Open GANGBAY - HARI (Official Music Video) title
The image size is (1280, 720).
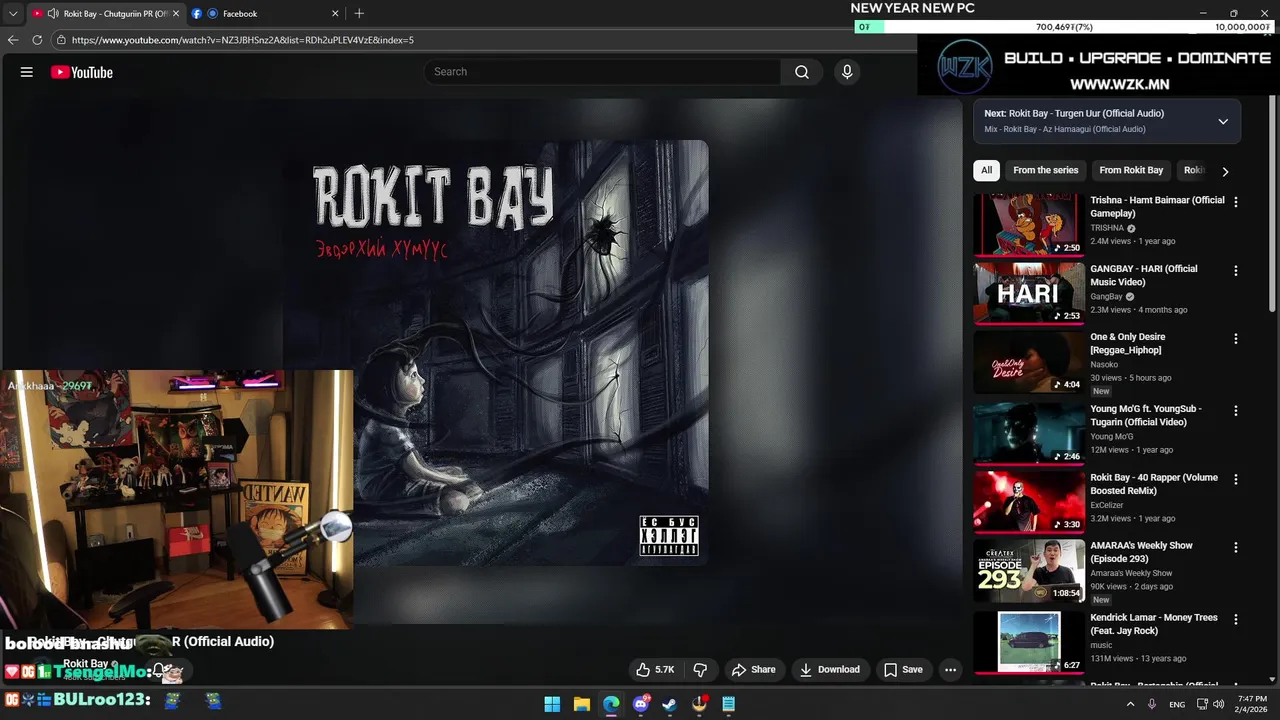coord(1143,275)
